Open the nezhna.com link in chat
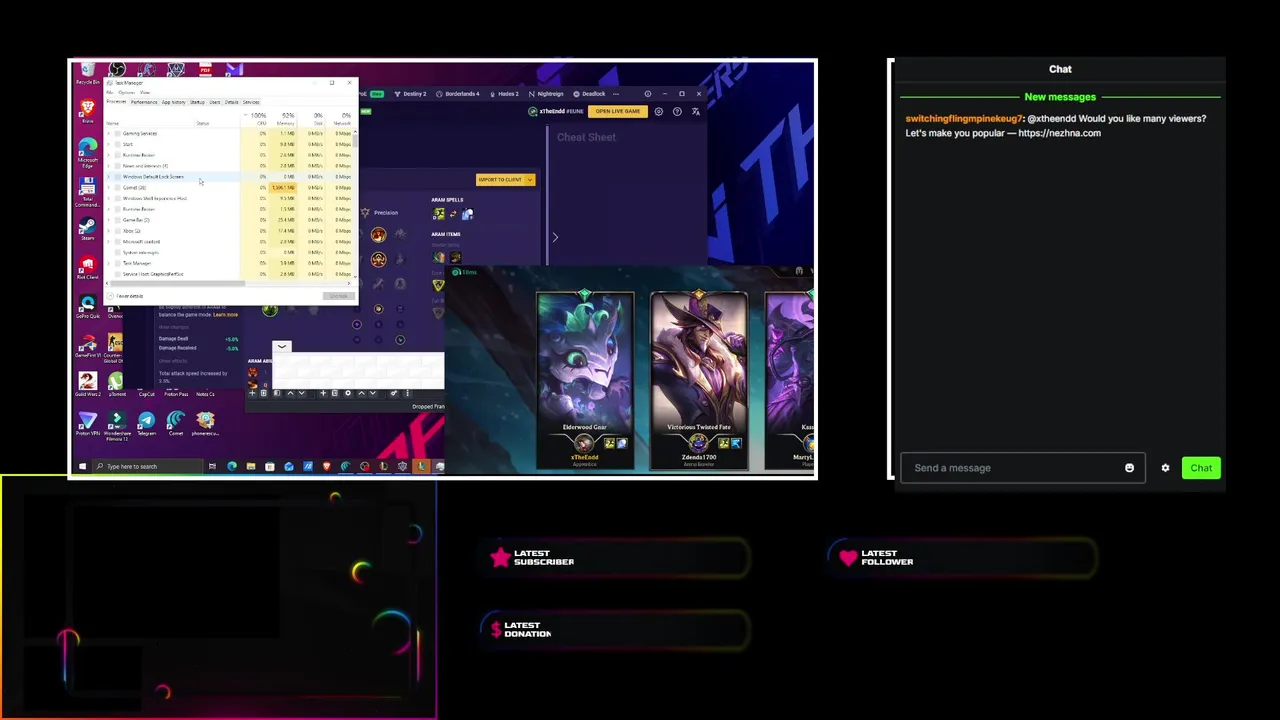This screenshot has height=720, width=1280. 1060,133
